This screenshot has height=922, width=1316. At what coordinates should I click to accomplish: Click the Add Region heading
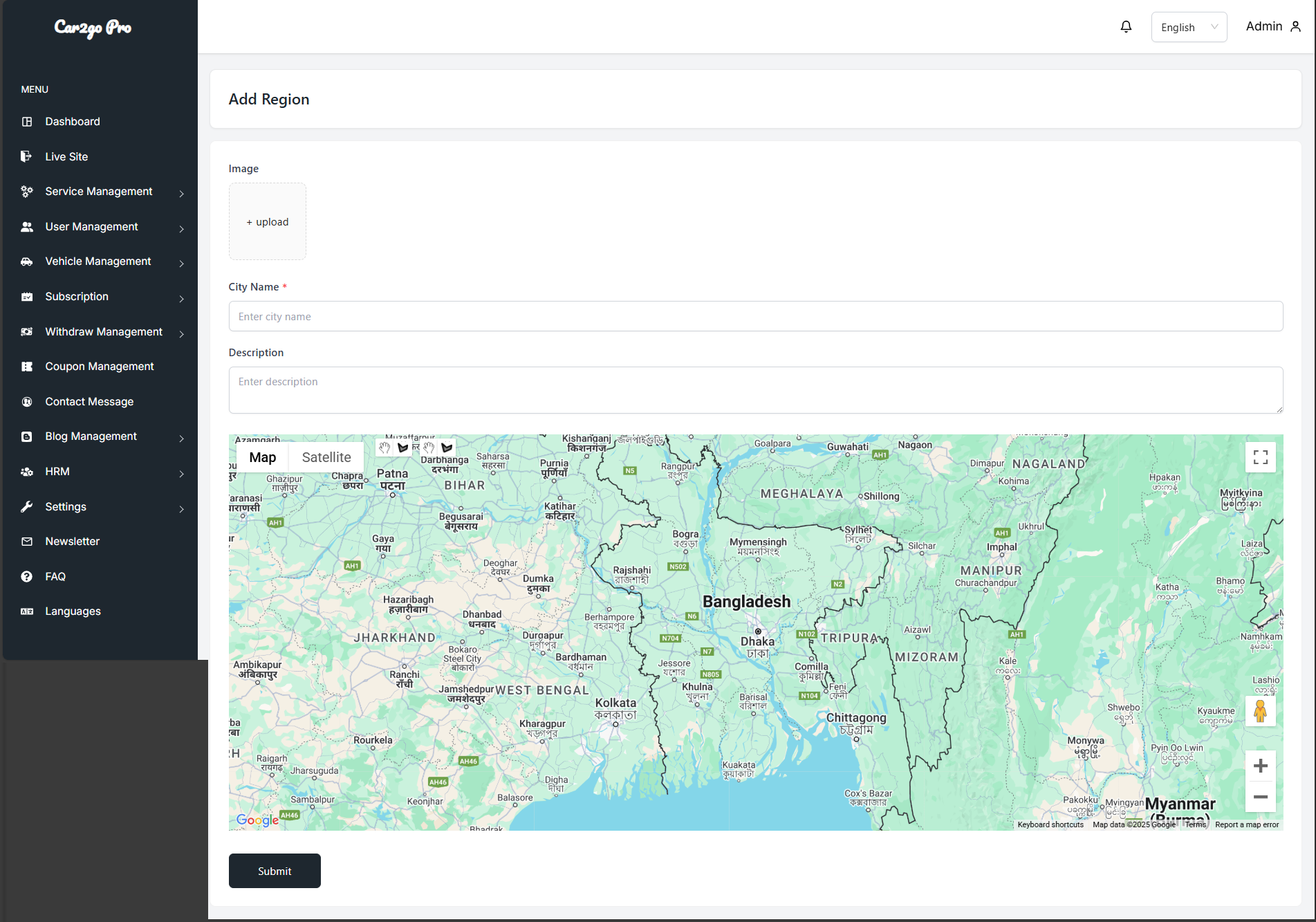[x=269, y=99]
